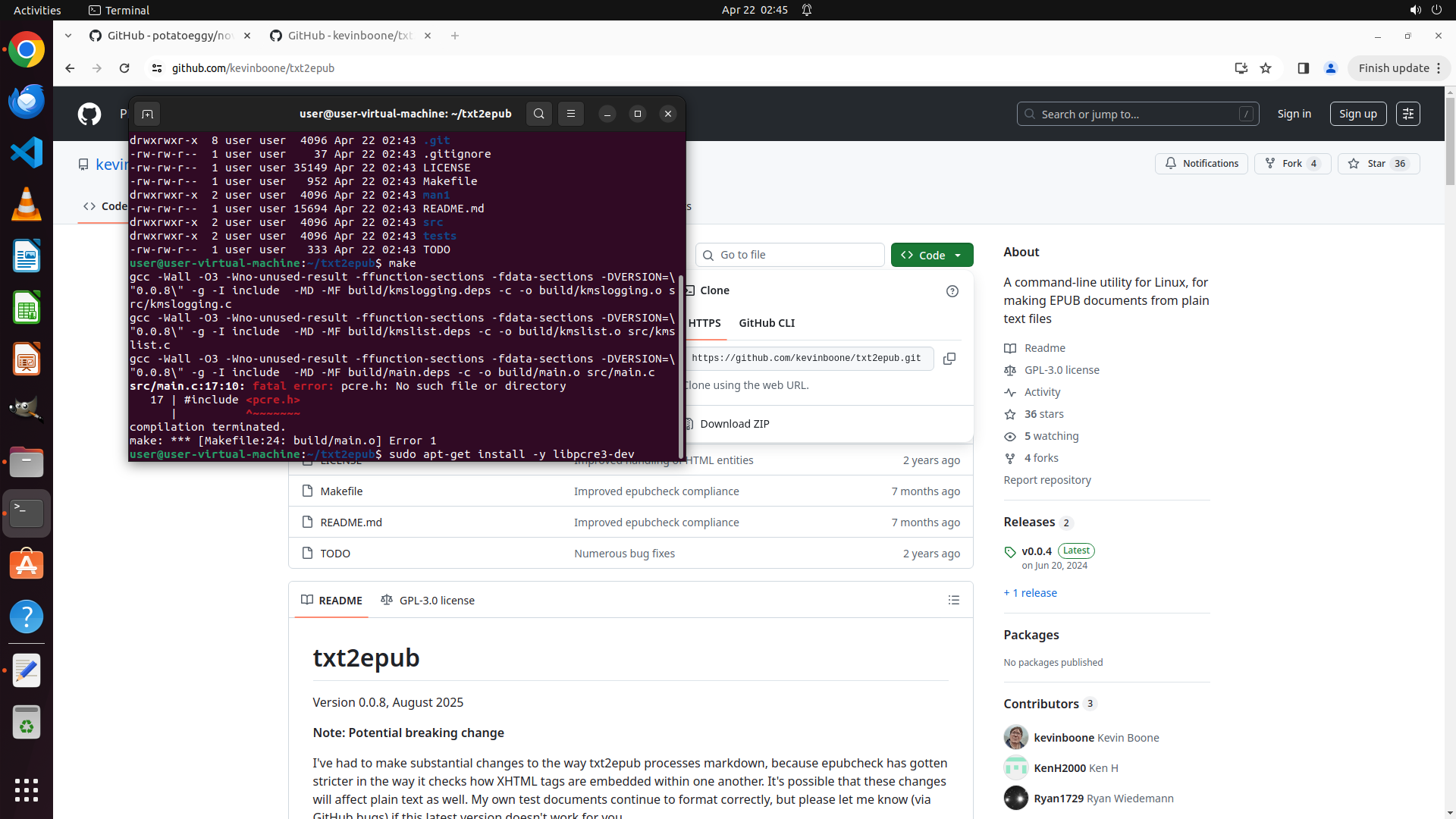Click the terminal search magnifier icon

coord(538,114)
